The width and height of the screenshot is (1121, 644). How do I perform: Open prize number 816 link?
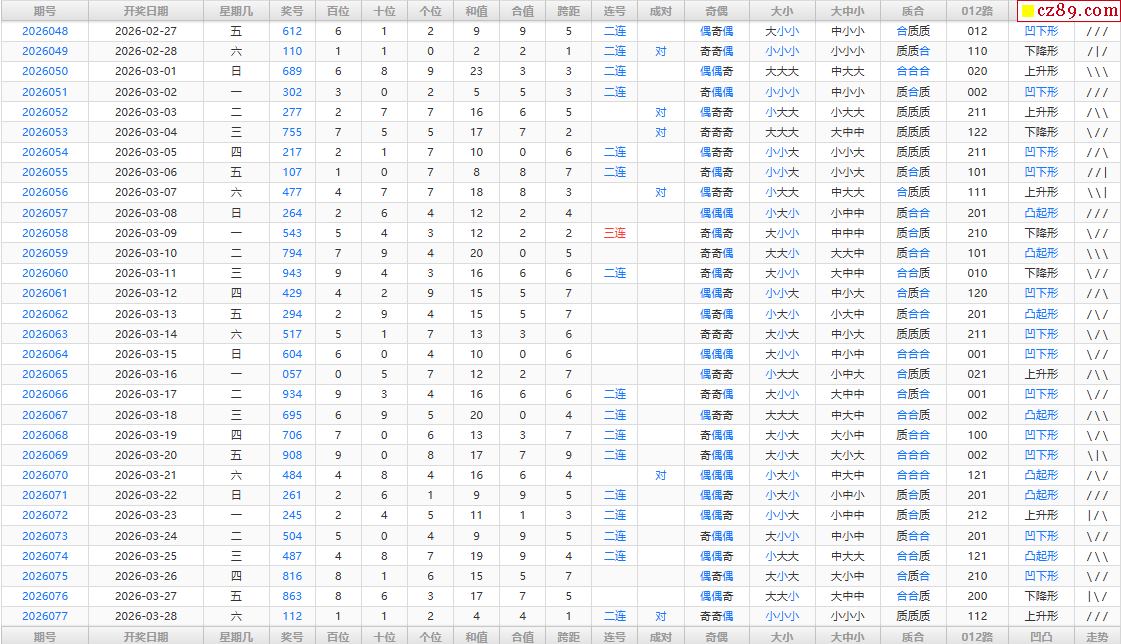292,576
